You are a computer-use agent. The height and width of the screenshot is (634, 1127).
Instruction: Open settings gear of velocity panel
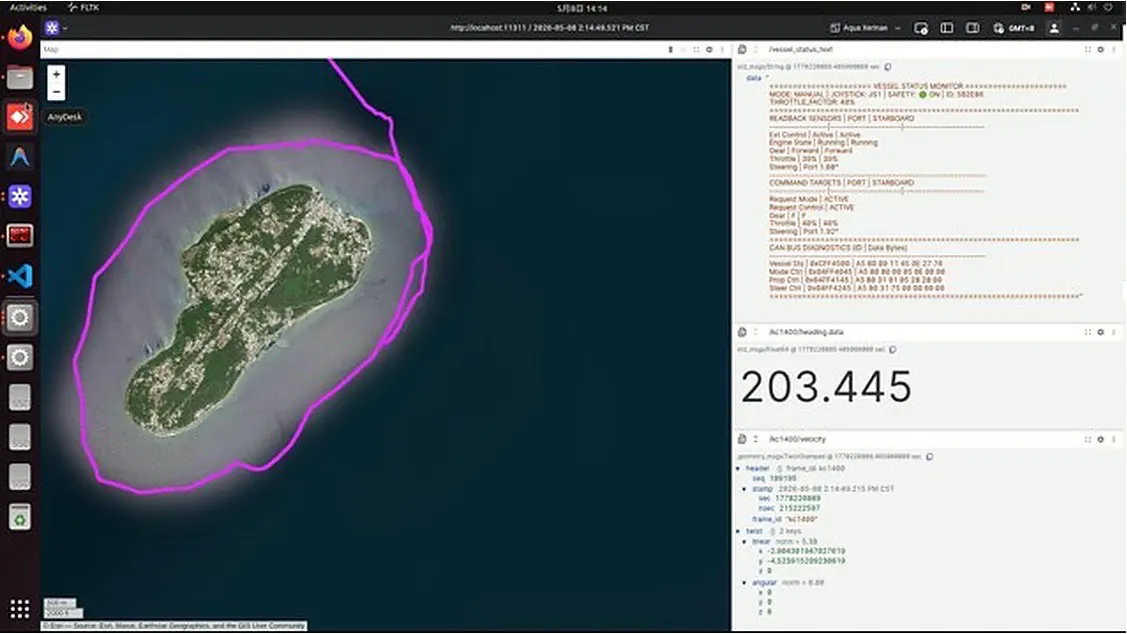pyautogui.click(x=1100, y=439)
